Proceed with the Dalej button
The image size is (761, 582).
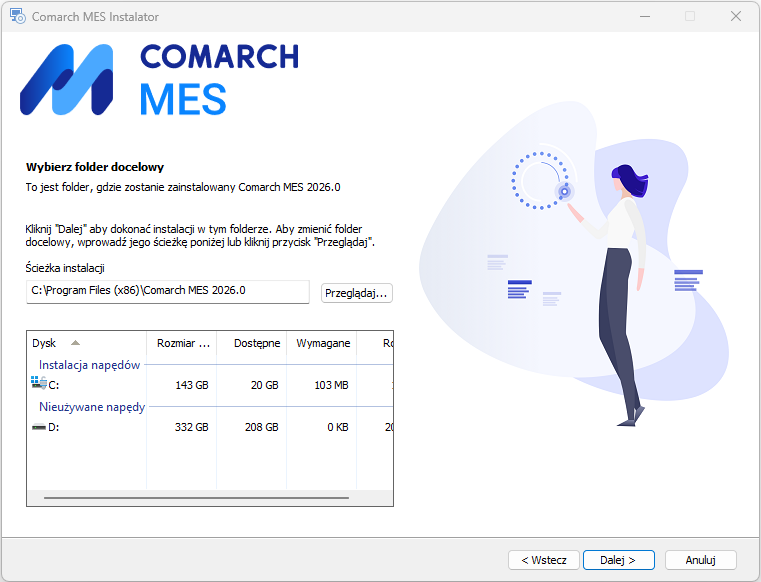pyautogui.click(x=619, y=560)
